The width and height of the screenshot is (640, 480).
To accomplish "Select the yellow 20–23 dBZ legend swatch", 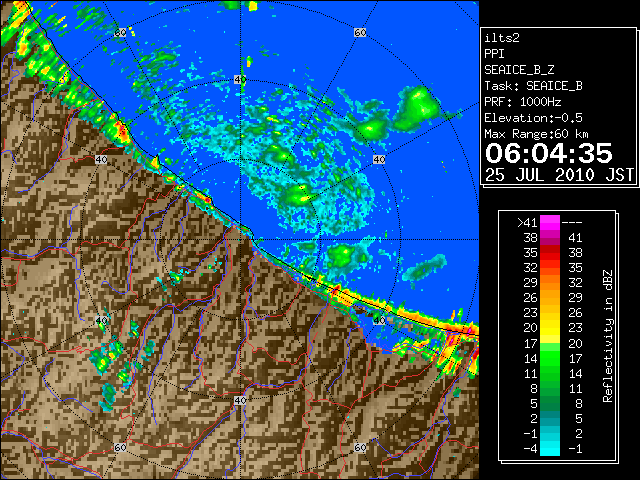I will pos(550,328).
